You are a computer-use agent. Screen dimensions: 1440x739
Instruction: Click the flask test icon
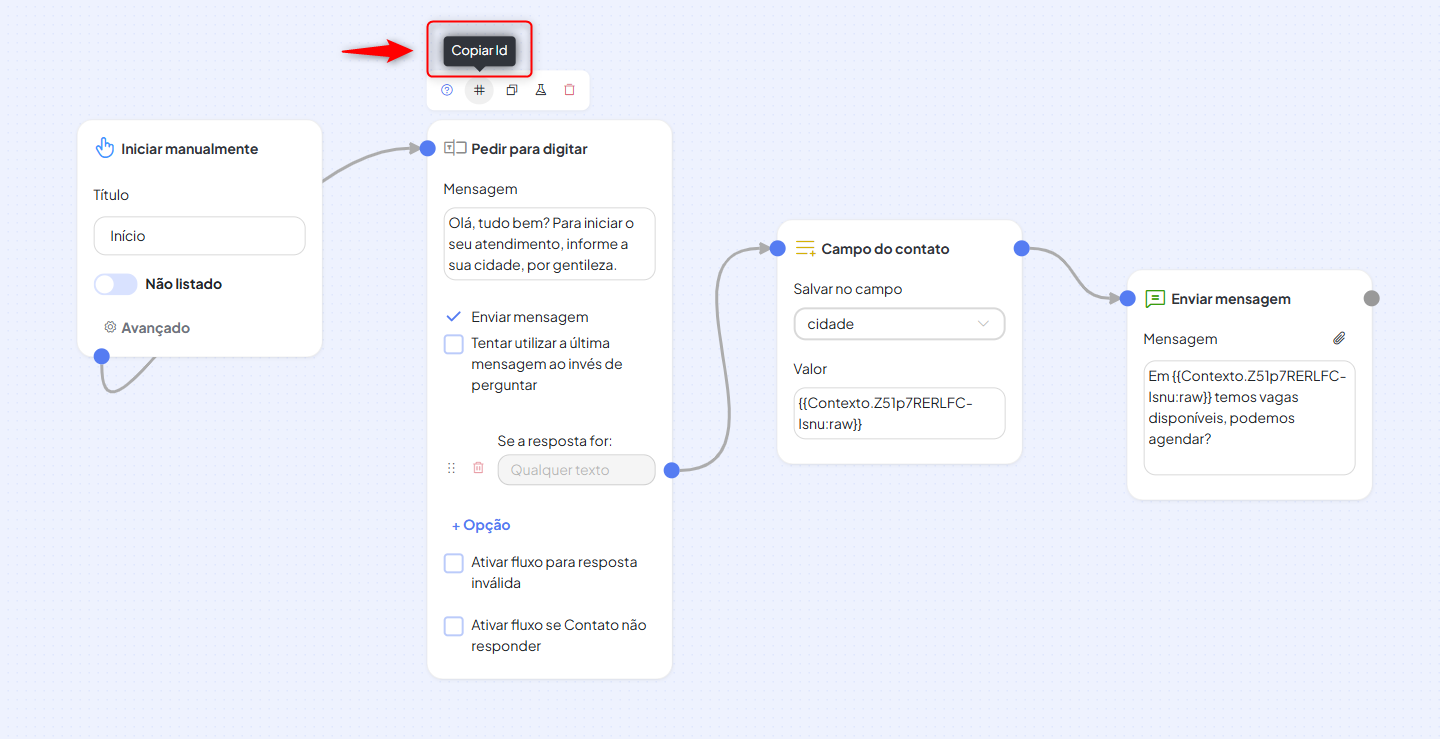(x=540, y=90)
